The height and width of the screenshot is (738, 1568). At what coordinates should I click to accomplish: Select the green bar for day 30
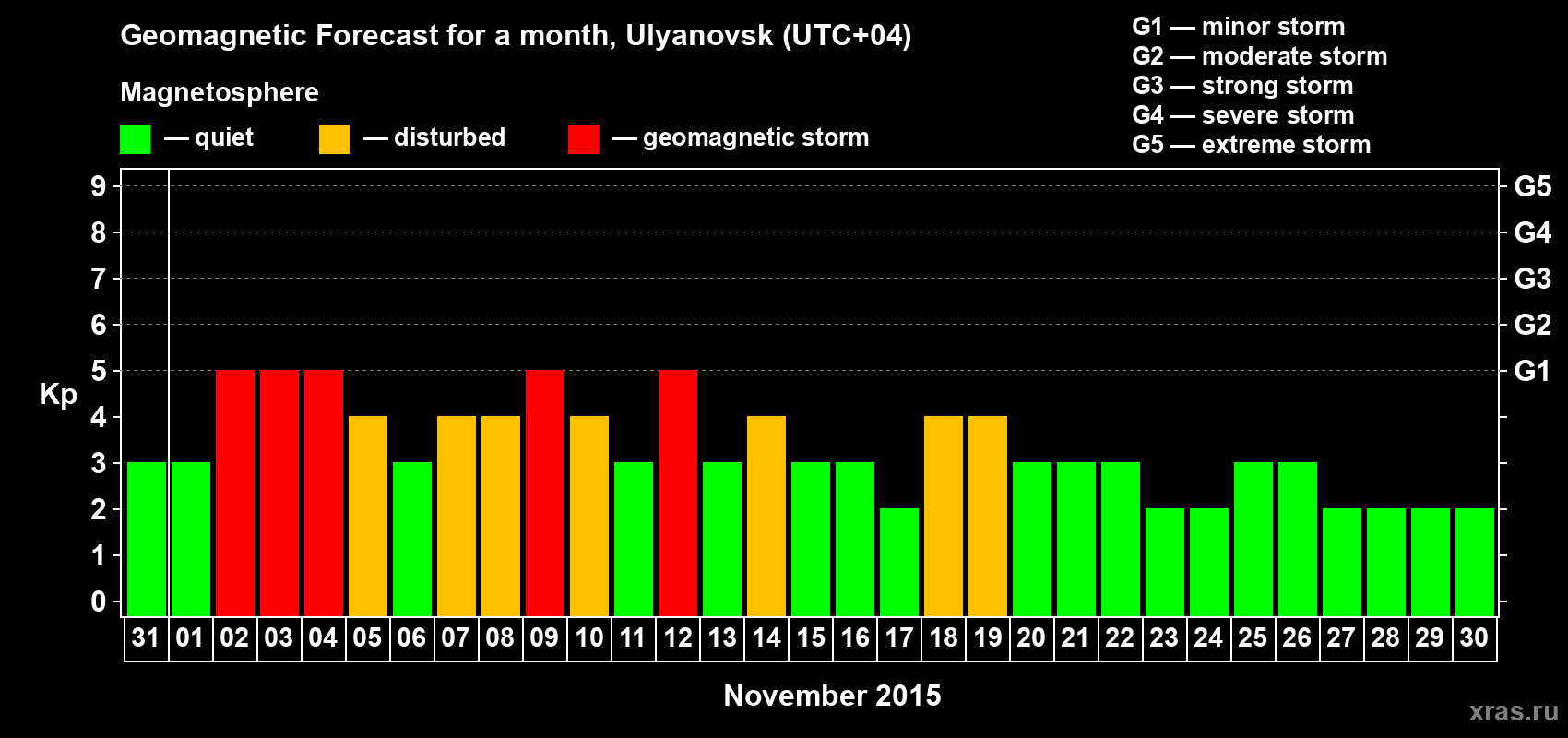pyautogui.click(x=1475, y=562)
